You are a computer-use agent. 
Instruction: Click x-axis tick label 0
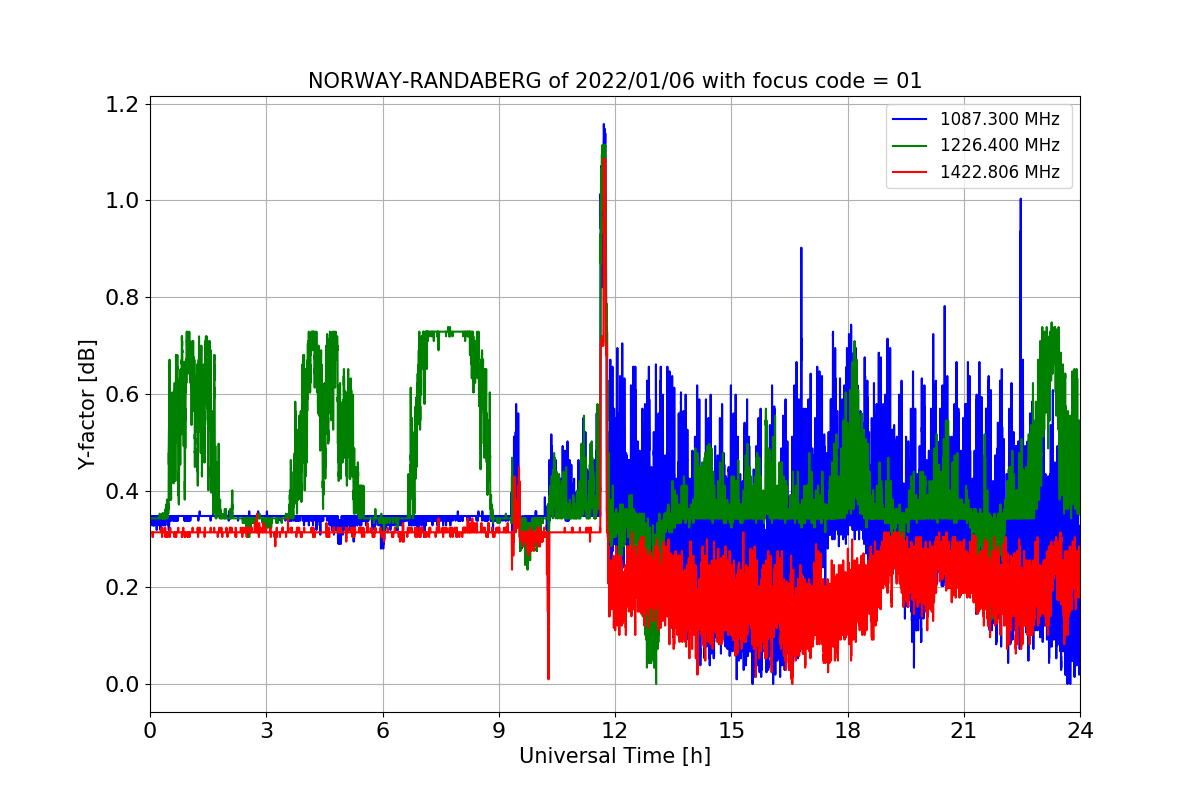pyautogui.click(x=150, y=730)
